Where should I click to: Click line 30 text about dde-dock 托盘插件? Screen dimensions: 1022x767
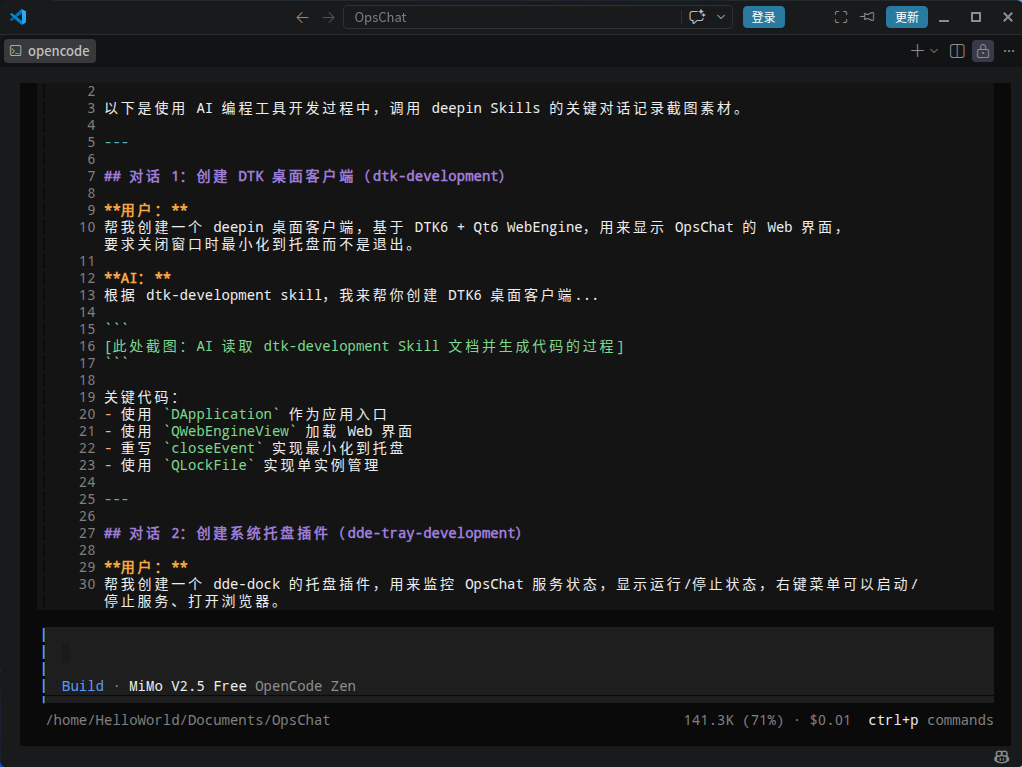tap(512, 592)
